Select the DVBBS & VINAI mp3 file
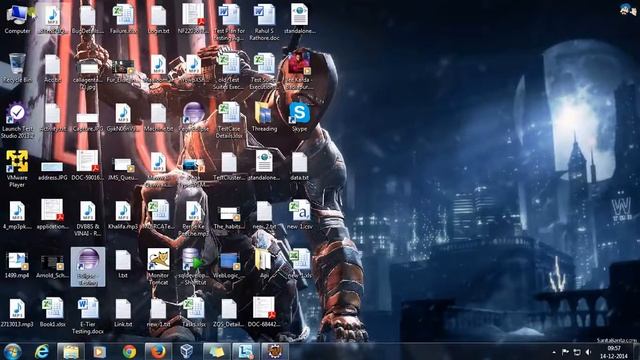 click(88, 218)
